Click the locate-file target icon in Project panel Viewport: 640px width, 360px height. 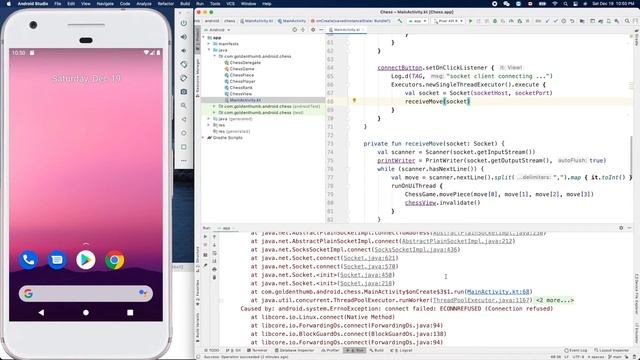(x=294, y=30)
